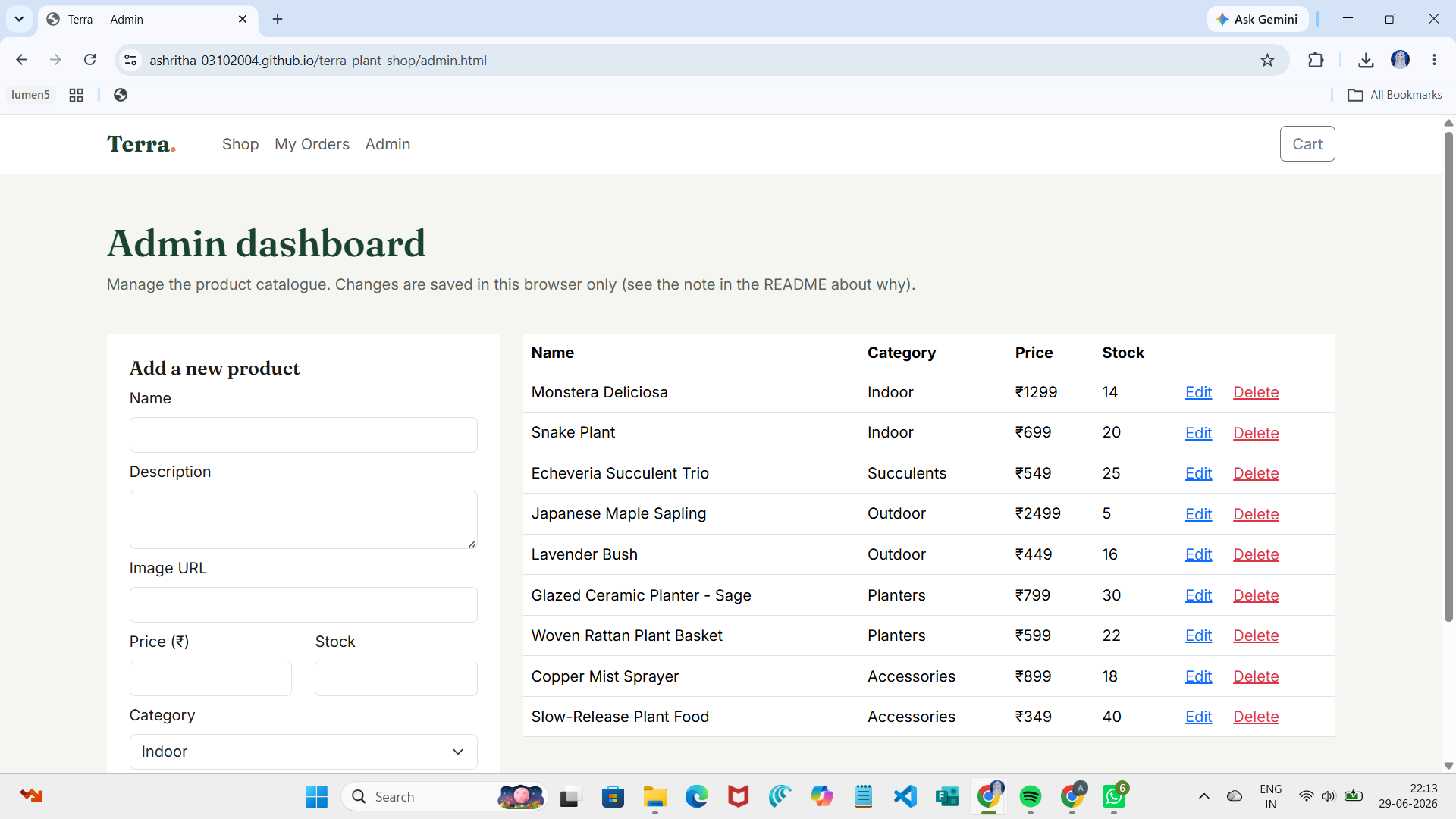
Task: Select the Price column header
Action: (x=1034, y=353)
